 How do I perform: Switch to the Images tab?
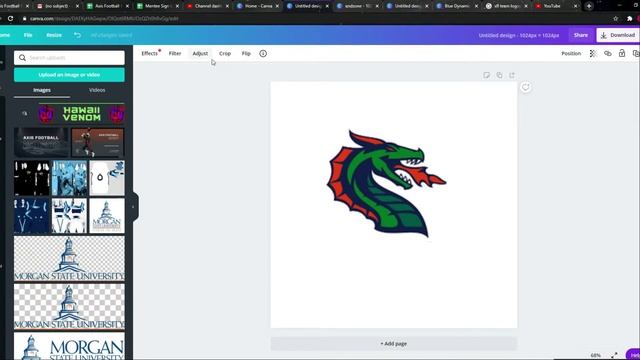(x=42, y=90)
